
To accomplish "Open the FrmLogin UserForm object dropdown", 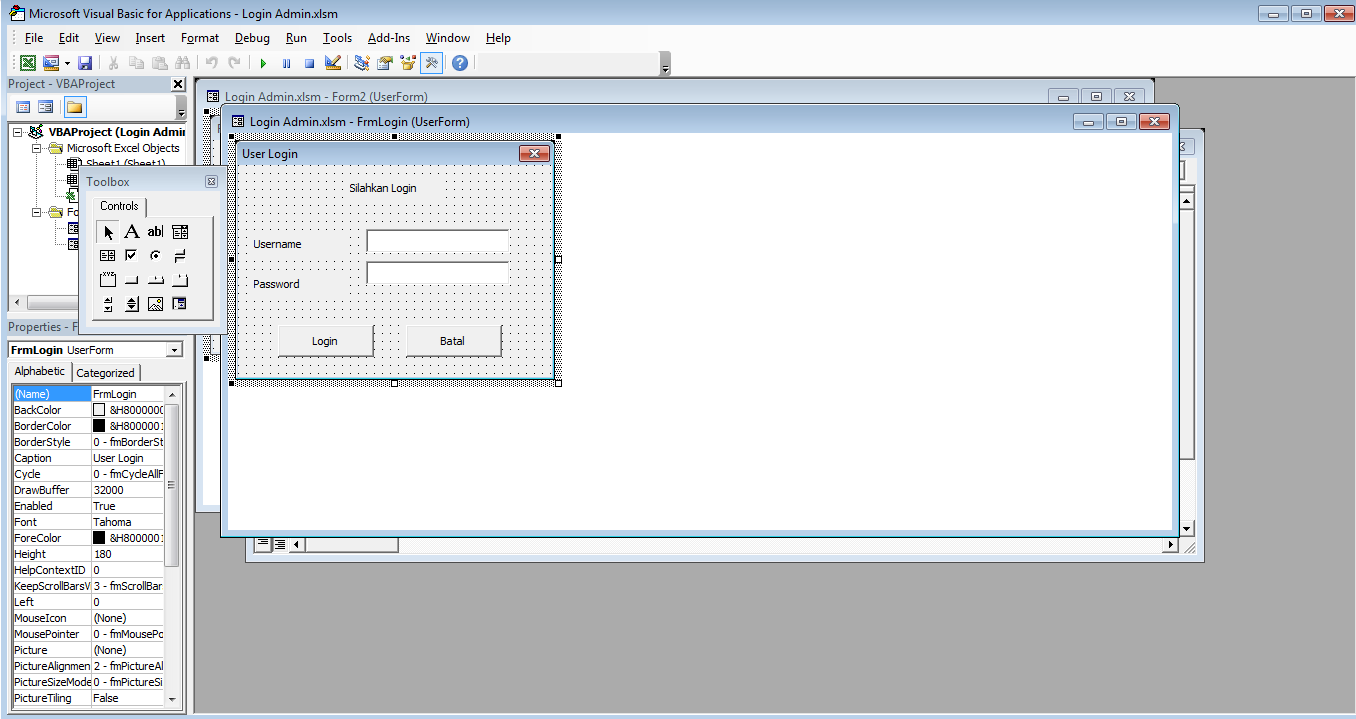I will [175, 350].
